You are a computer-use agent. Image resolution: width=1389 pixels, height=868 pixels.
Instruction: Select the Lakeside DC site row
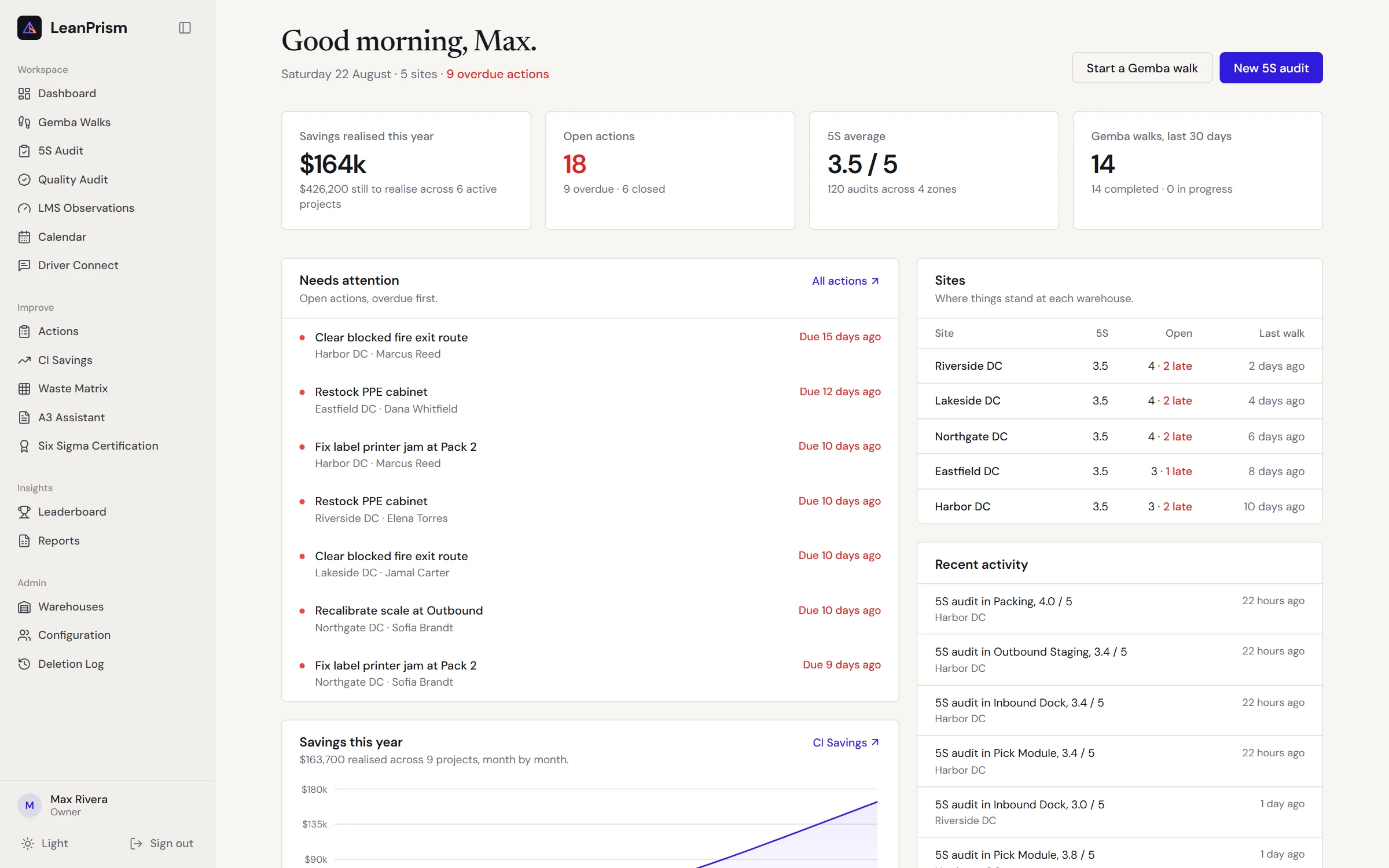(1119, 400)
